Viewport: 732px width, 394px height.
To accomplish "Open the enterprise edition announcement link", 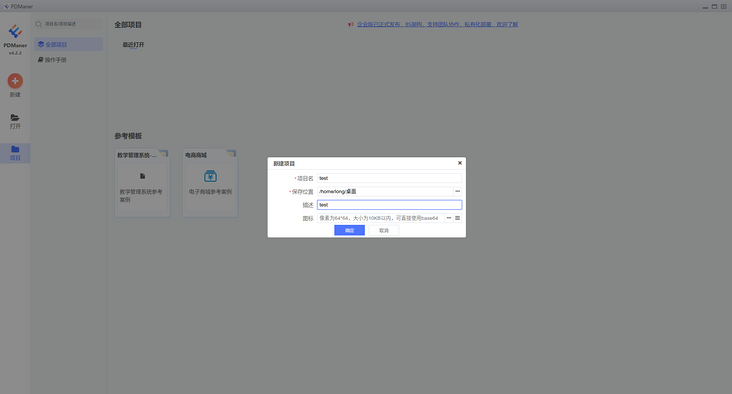I will click(x=437, y=24).
